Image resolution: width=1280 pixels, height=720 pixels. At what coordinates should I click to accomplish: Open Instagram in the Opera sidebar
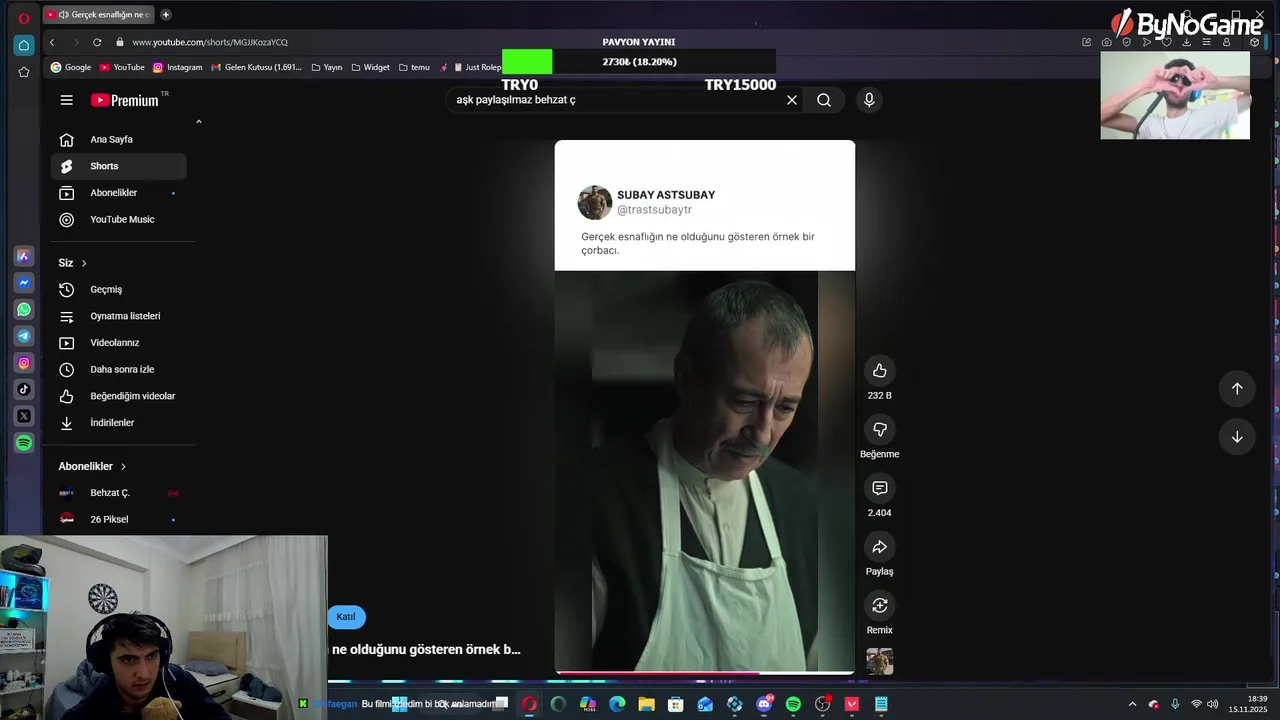(x=24, y=363)
